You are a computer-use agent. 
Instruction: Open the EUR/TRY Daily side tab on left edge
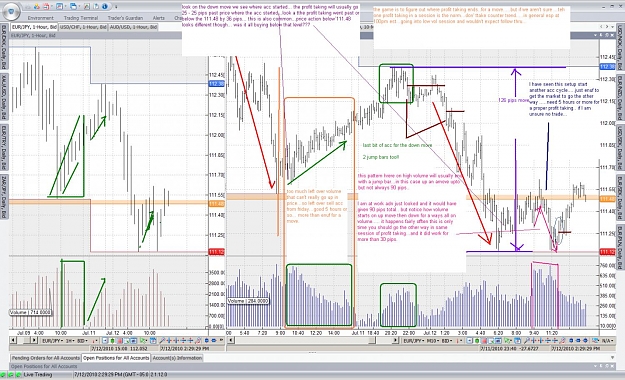point(4,147)
